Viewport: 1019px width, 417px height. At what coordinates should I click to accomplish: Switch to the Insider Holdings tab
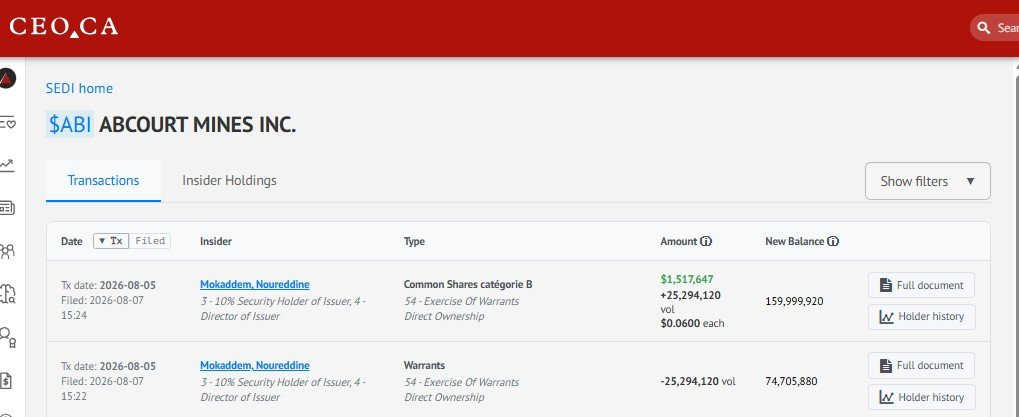(229, 181)
